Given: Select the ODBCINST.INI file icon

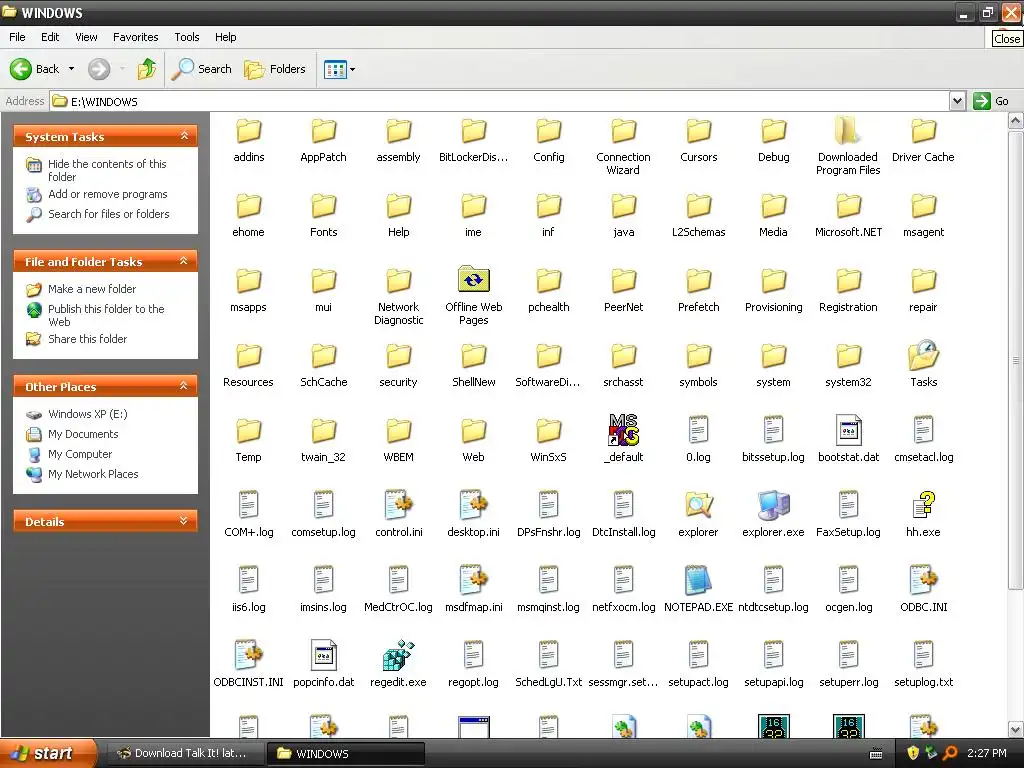Looking at the screenshot, I should (x=248, y=655).
